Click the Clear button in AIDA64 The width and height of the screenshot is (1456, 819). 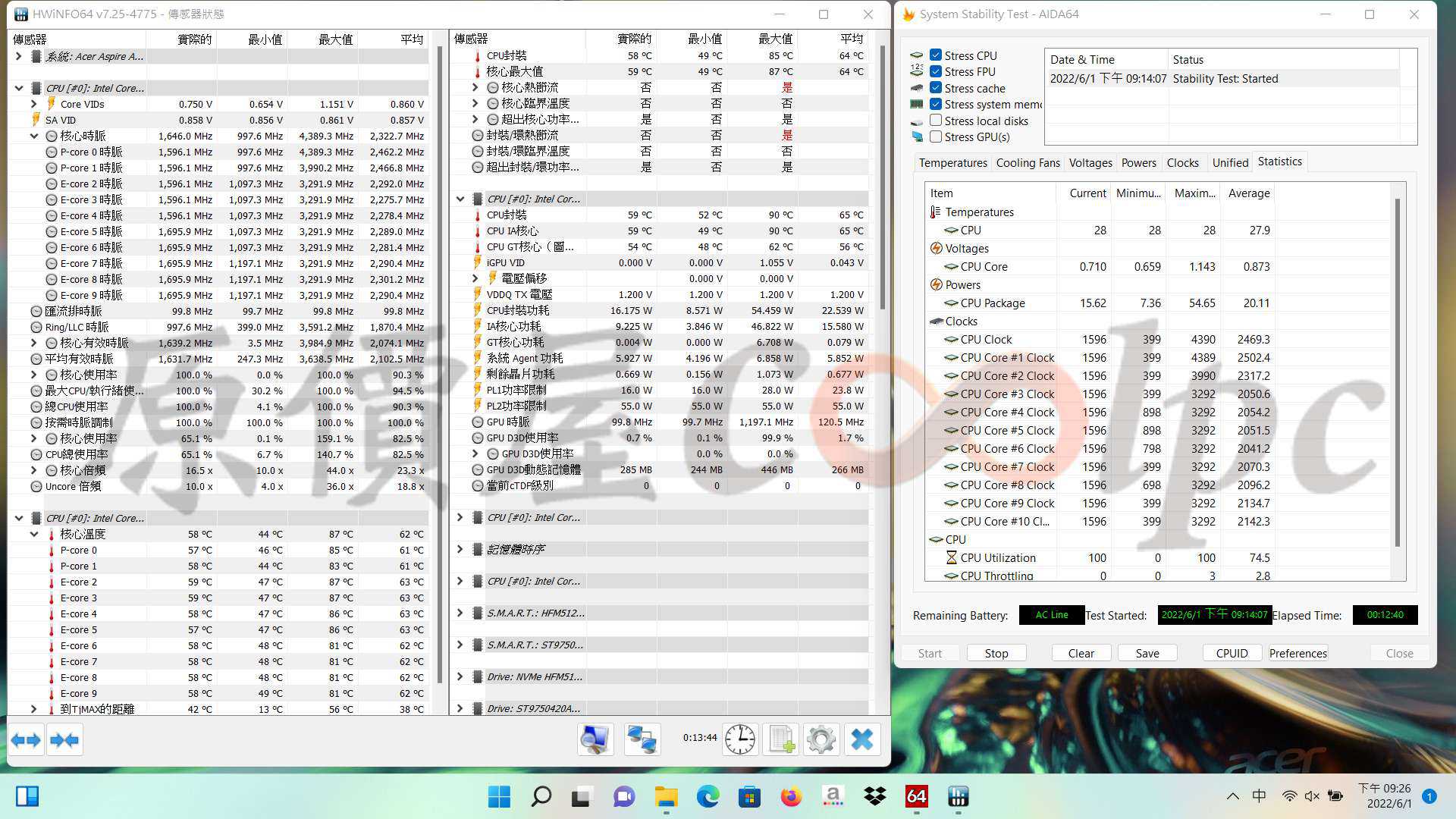click(x=1081, y=653)
